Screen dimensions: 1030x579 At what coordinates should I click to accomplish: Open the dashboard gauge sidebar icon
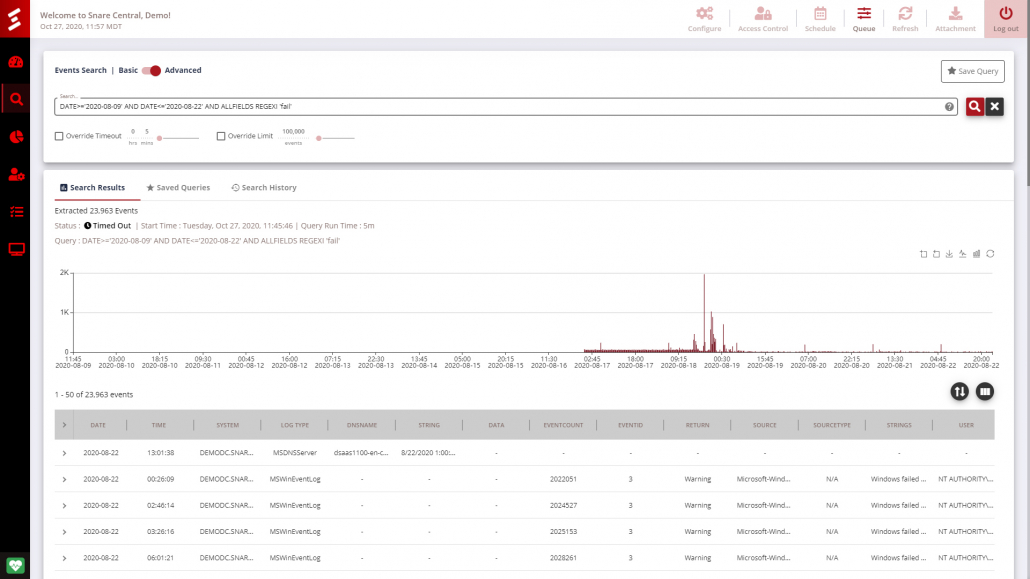[x=16, y=62]
